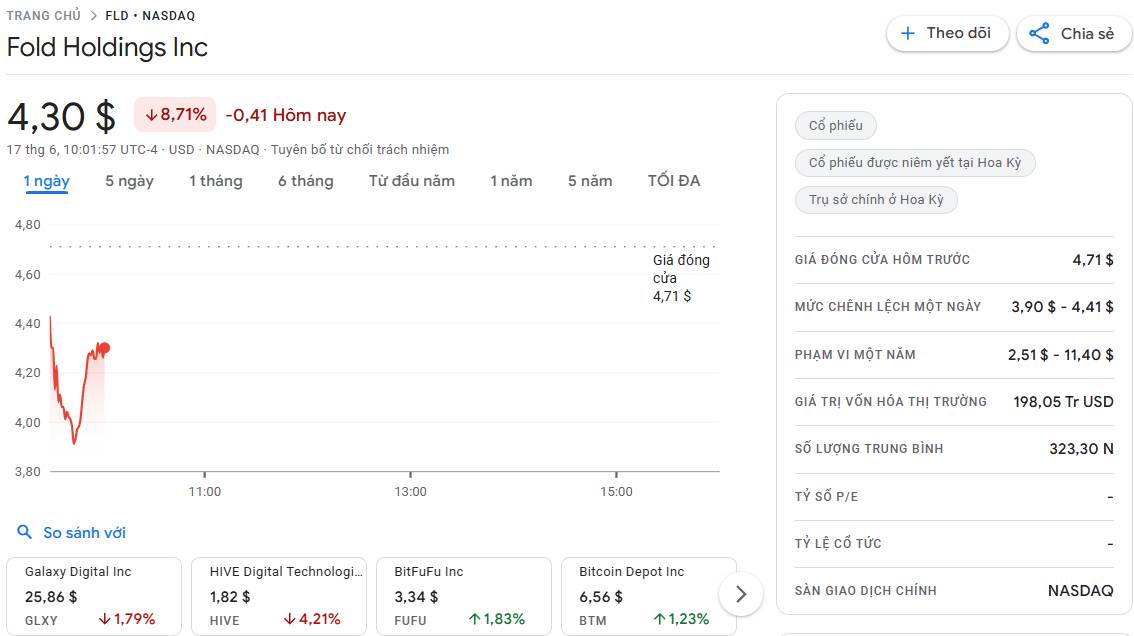
Task: Click the TỶ SỐ P/E row label
Action: [827, 496]
